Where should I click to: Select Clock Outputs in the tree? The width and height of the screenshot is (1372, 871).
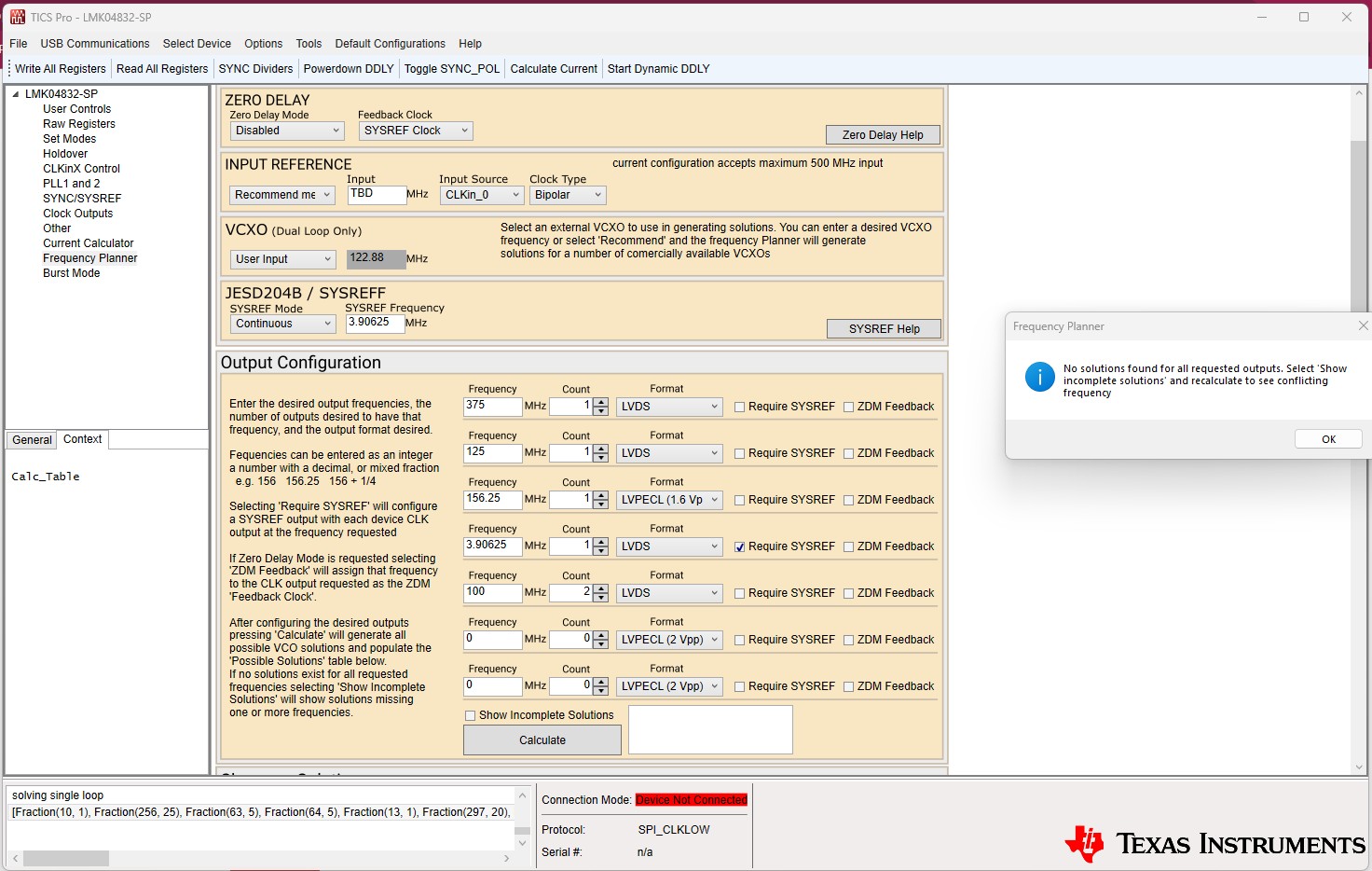pyautogui.click(x=77, y=214)
